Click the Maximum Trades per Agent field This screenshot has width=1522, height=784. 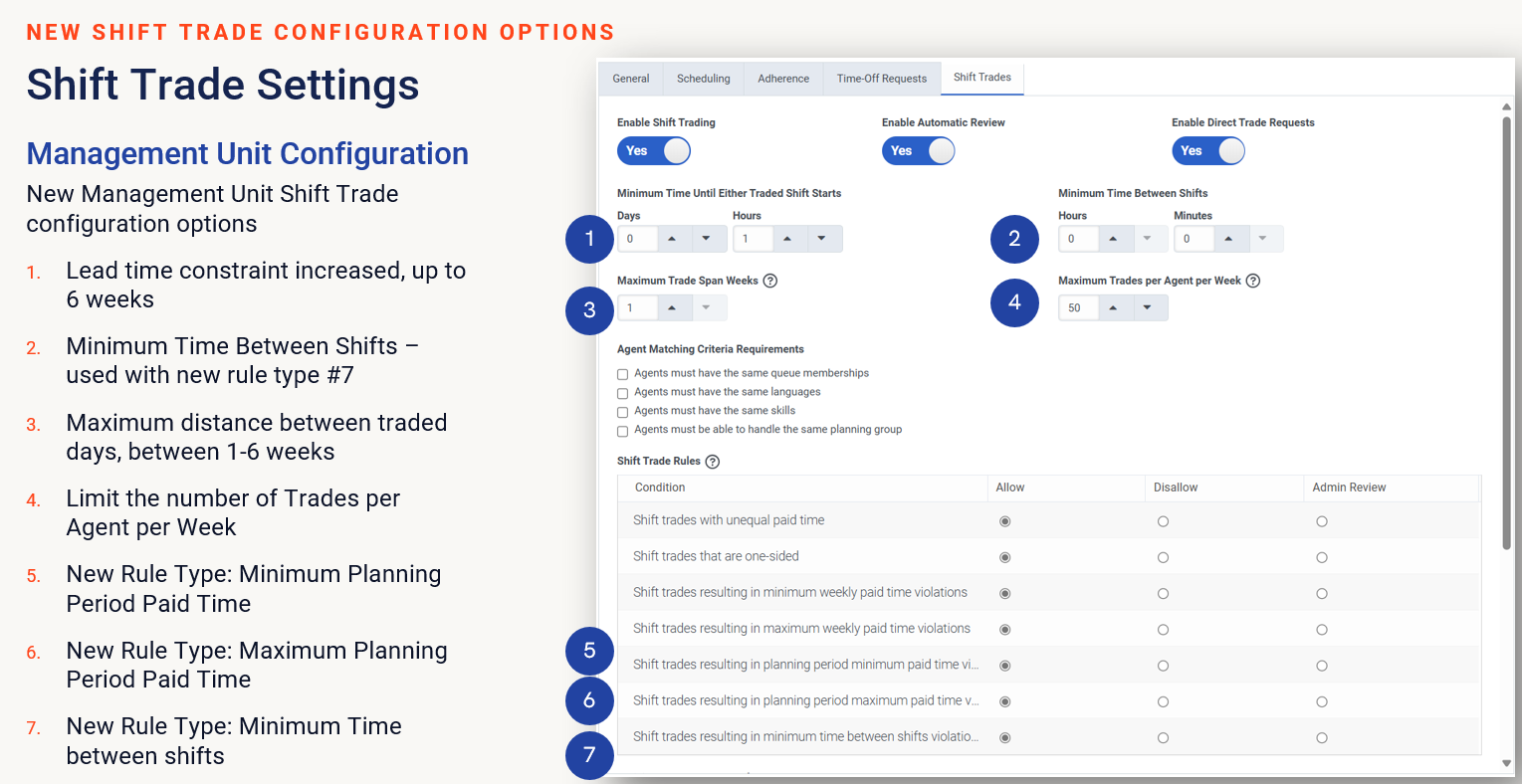[1078, 308]
